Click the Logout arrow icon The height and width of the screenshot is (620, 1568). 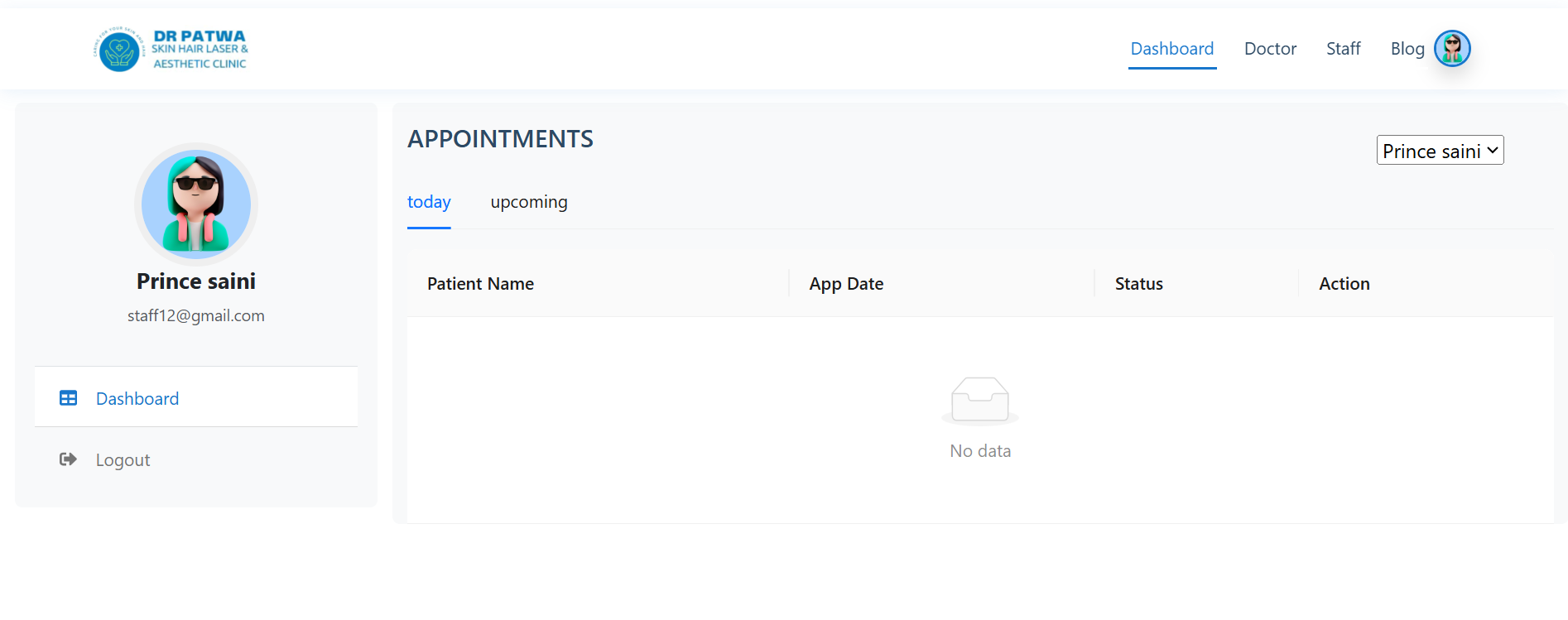(x=68, y=459)
